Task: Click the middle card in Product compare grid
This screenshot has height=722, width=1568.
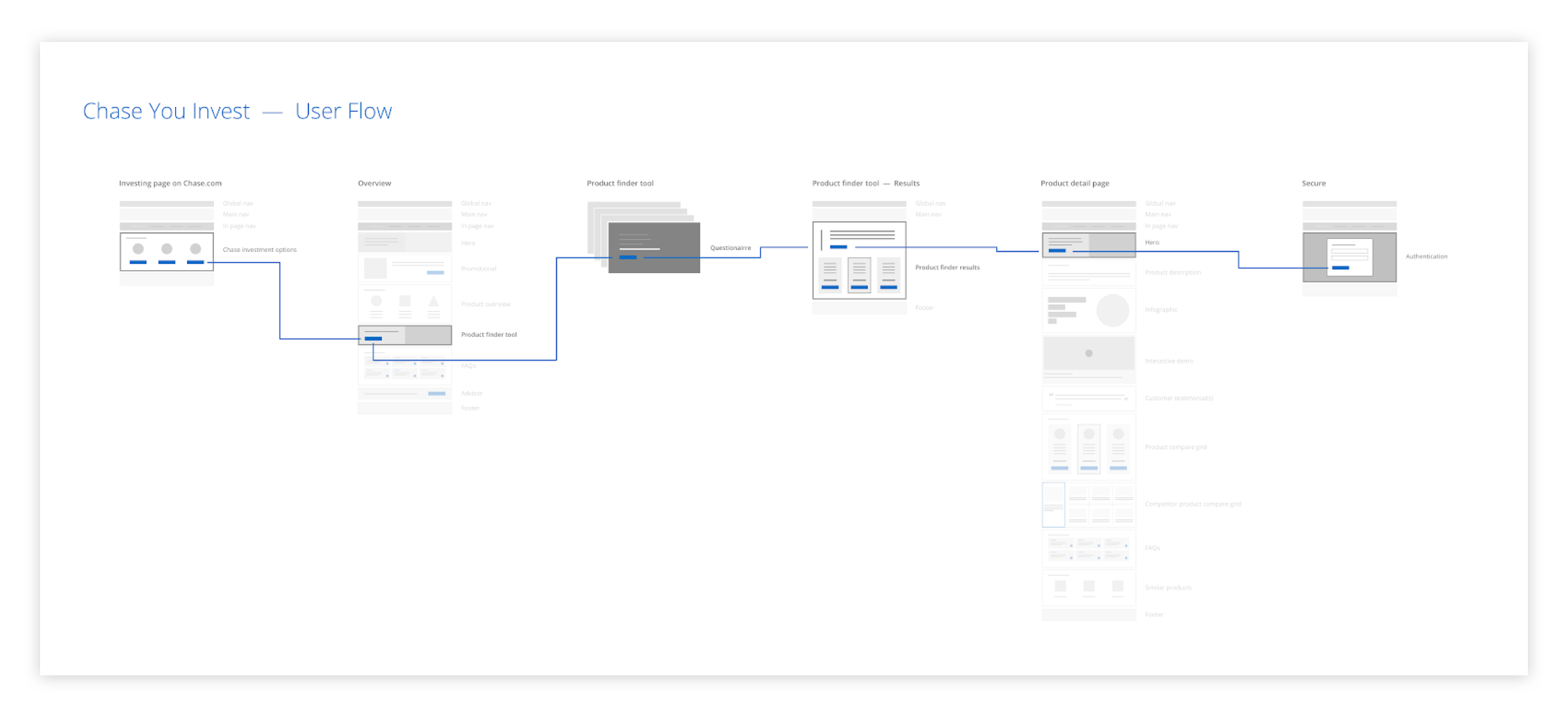Action: tap(1089, 449)
